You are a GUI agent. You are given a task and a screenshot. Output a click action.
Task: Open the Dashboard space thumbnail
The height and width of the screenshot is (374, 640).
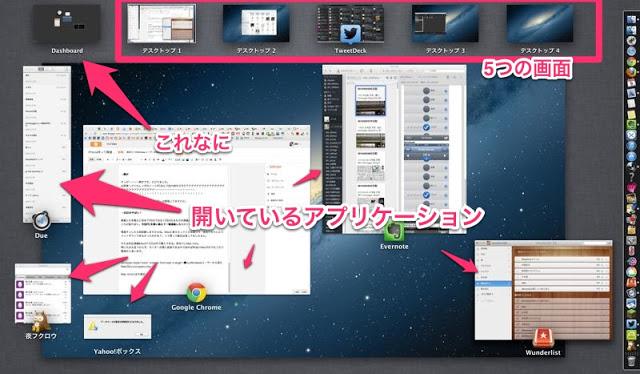click(67, 23)
